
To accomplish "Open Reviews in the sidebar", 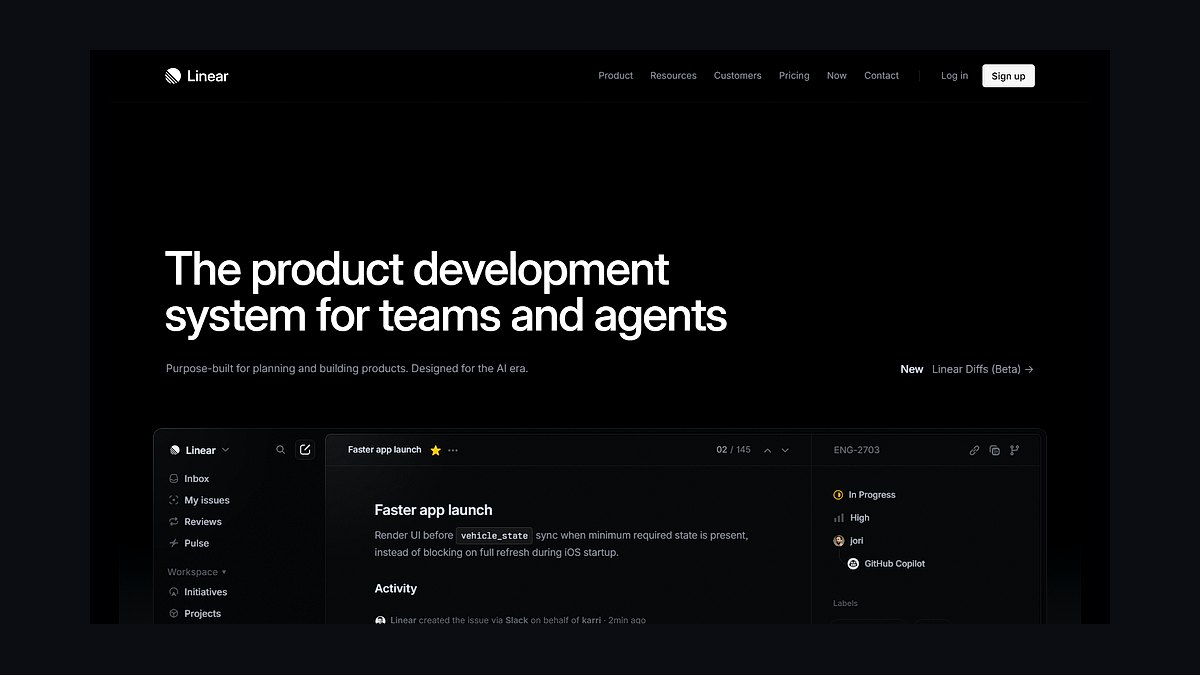I will pyautogui.click(x=195, y=522).
